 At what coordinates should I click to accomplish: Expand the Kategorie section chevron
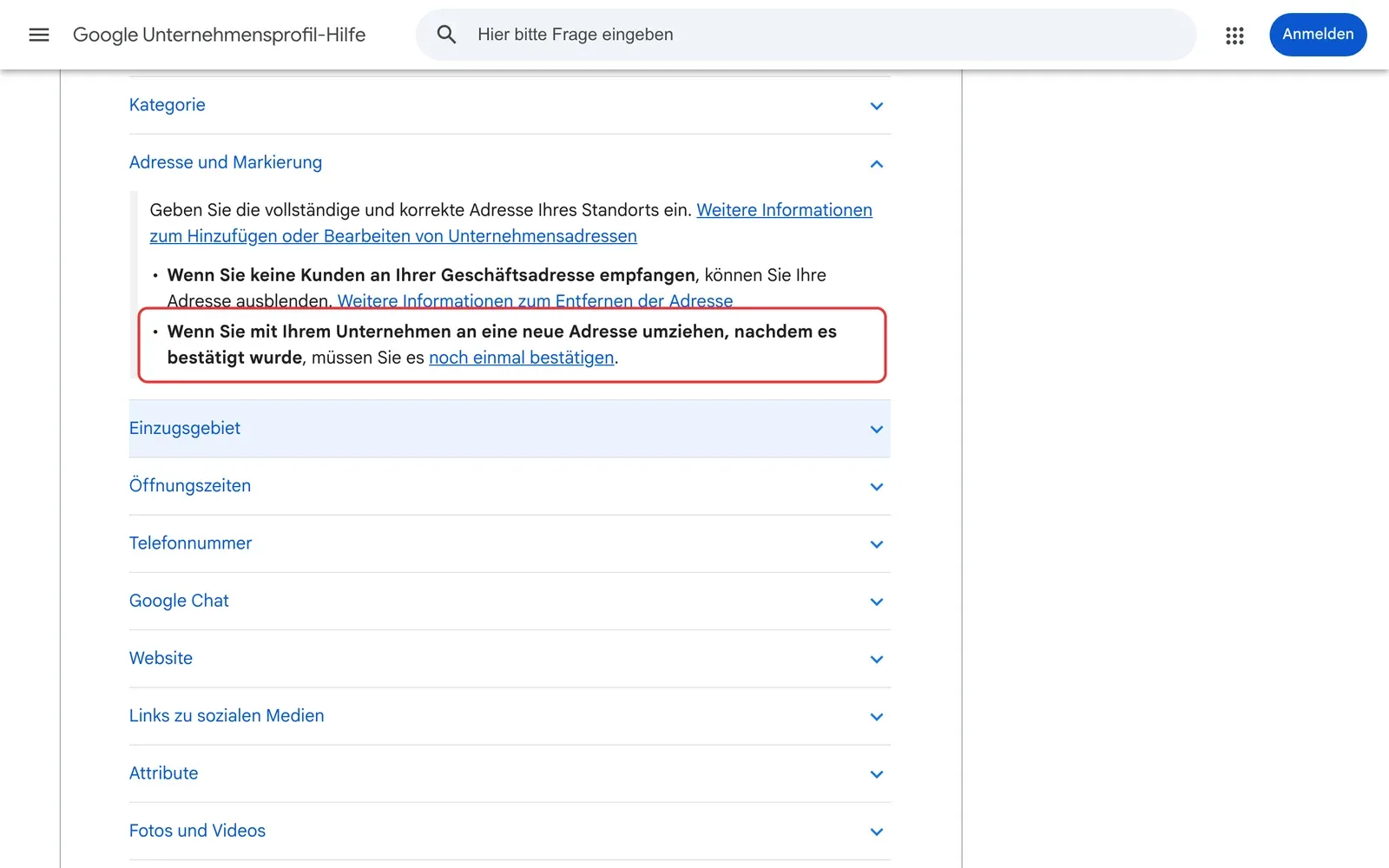877,106
